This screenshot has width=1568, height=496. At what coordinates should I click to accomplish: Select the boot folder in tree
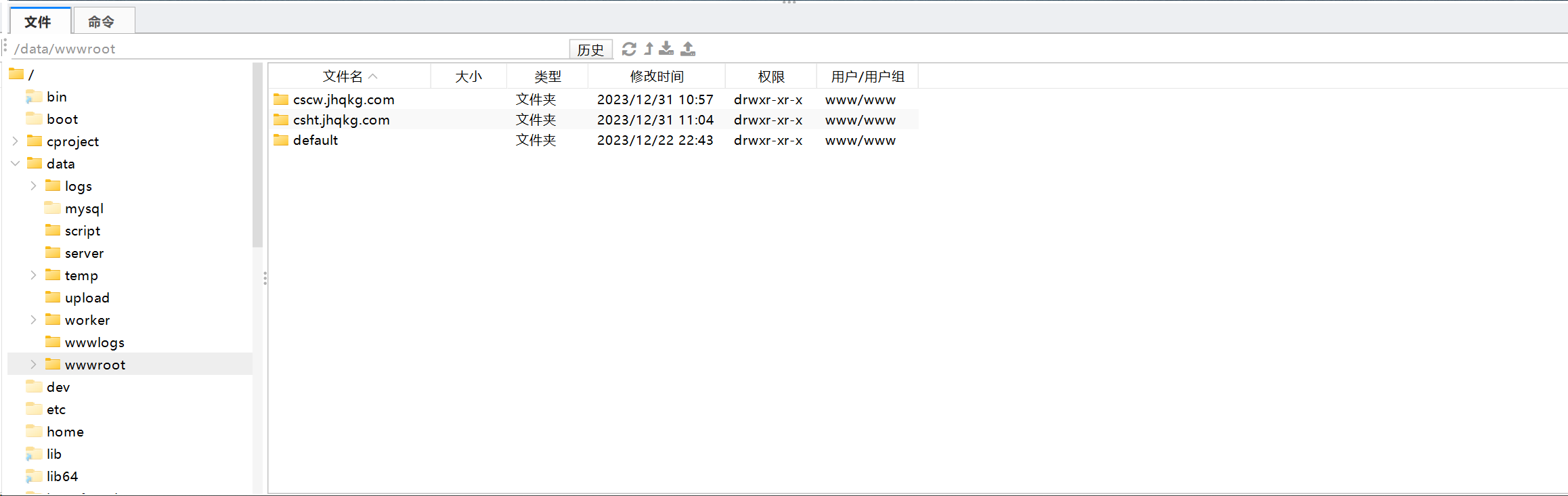[51, 119]
